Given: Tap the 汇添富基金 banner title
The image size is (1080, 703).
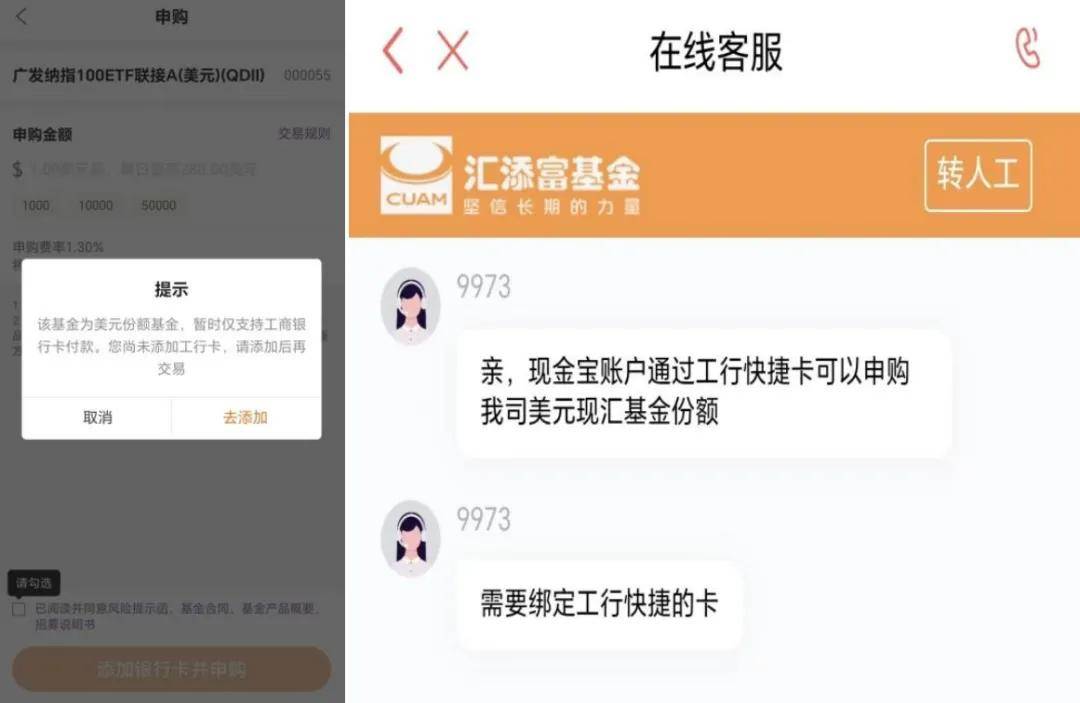Looking at the screenshot, I should [x=552, y=173].
